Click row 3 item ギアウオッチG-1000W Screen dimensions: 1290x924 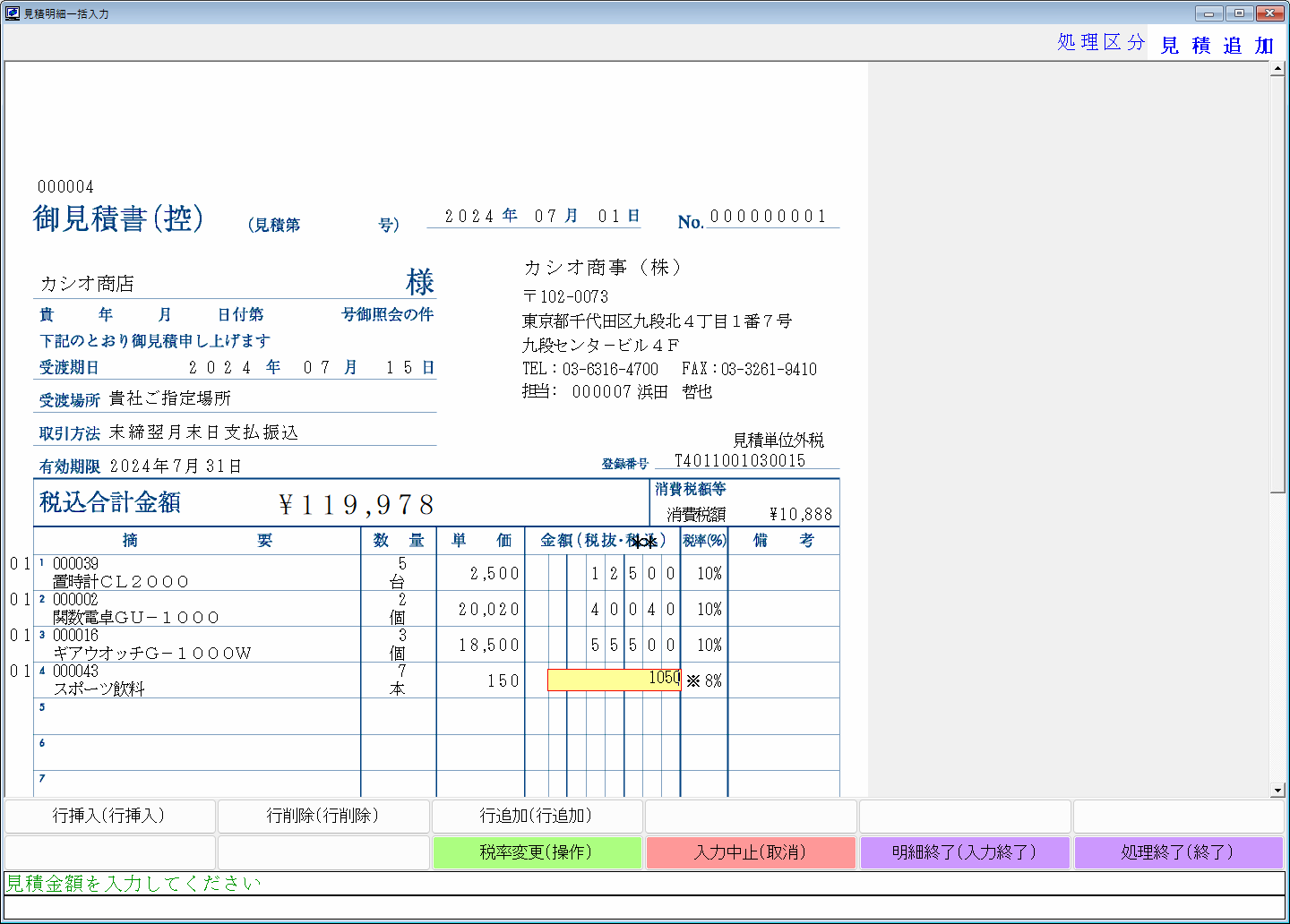coord(152,654)
